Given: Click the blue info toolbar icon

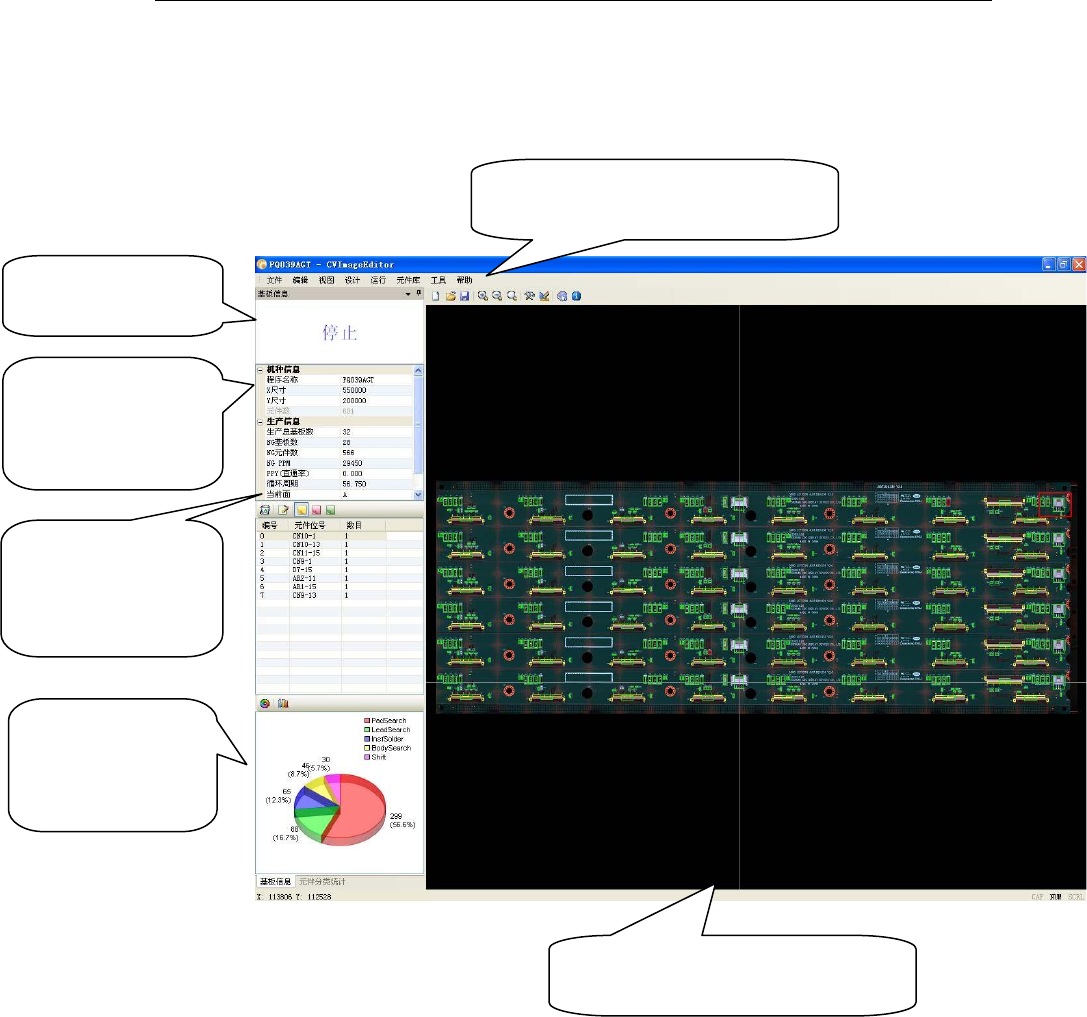Looking at the screenshot, I should pyautogui.click(x=576, y=296).
